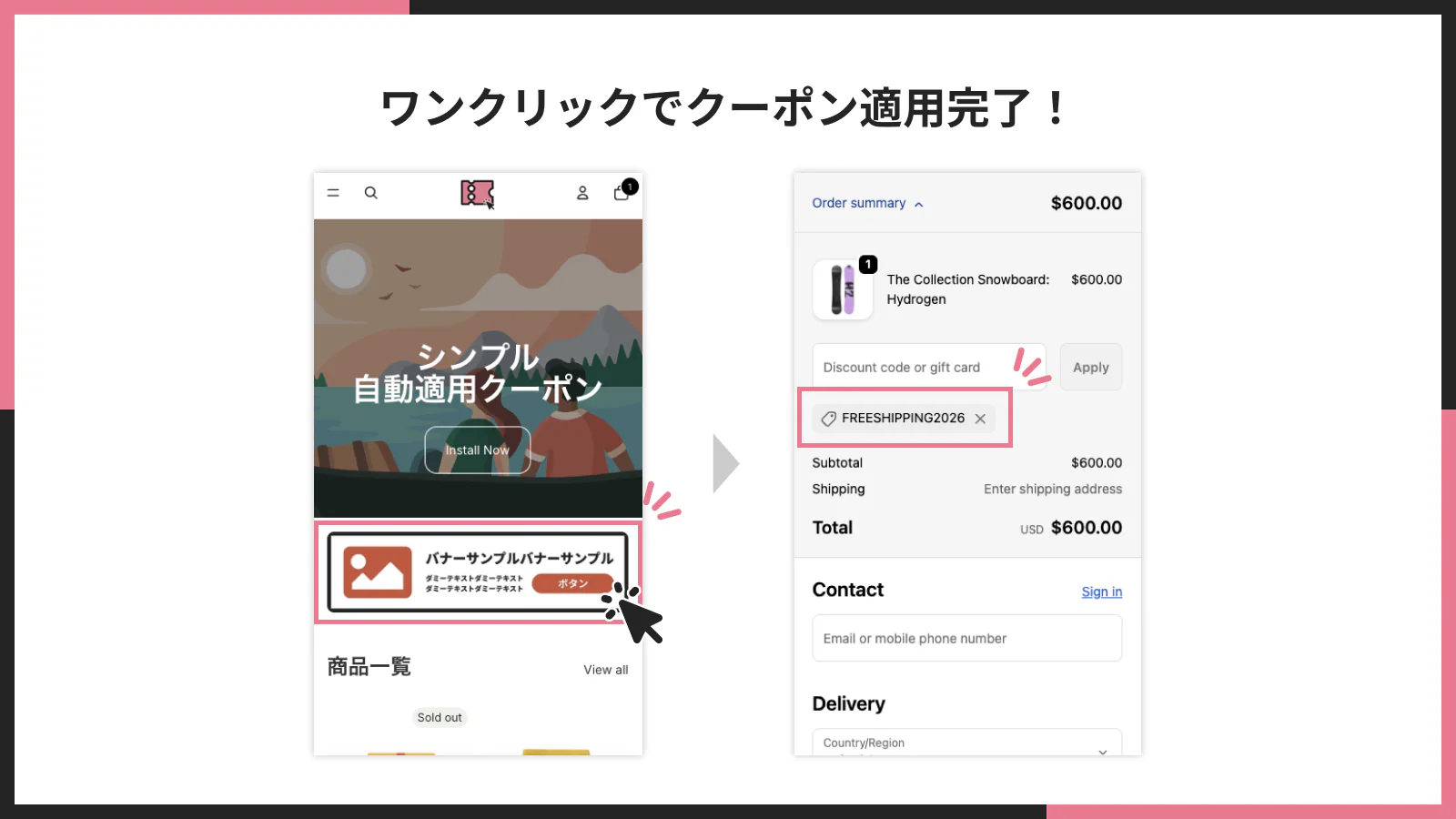The image size is (1456, 819).
Task: Click the pink coupon app logo
Action: [x=478, y=193]
